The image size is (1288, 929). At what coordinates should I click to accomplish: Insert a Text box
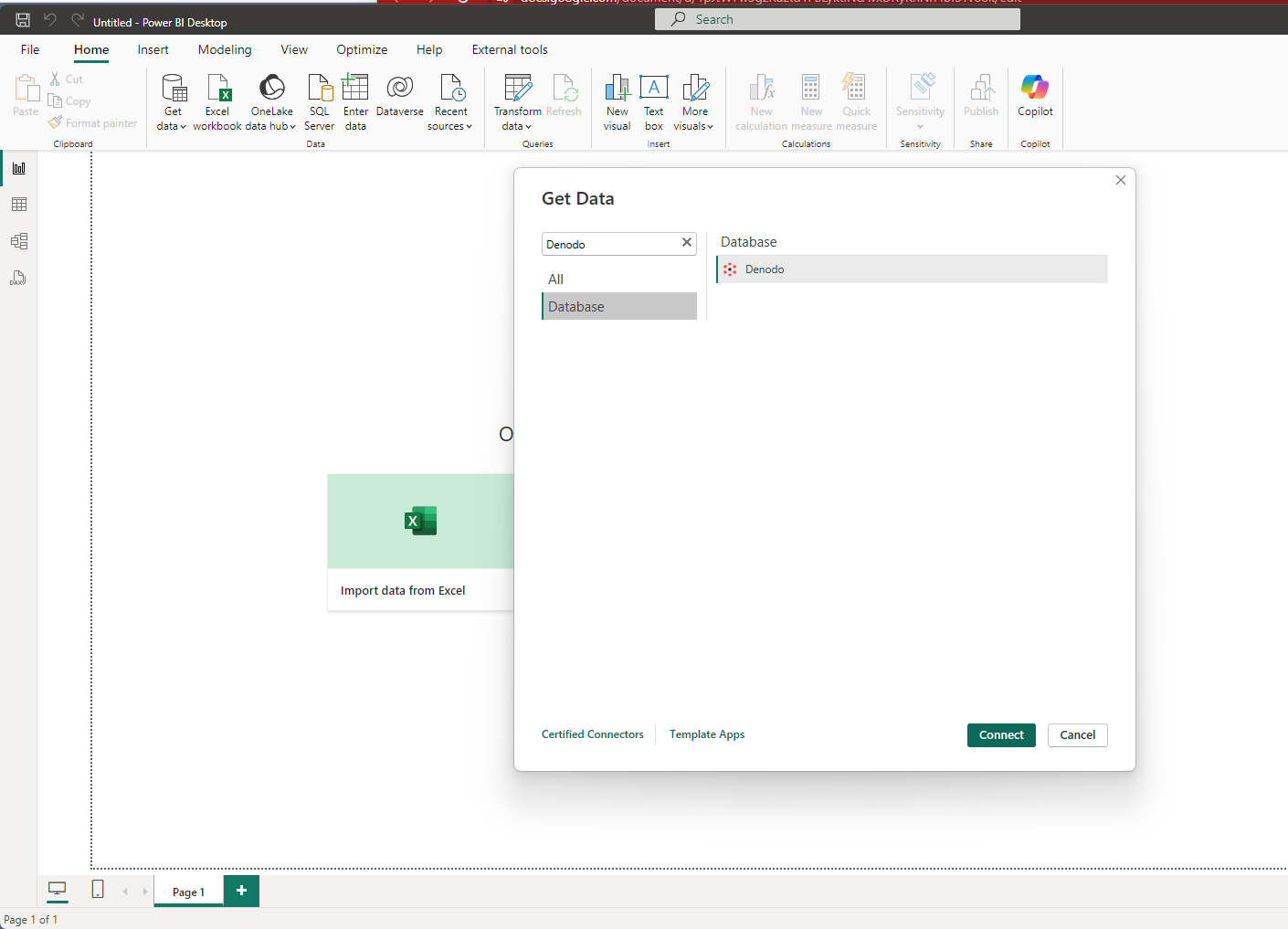(x=654, y=101)
